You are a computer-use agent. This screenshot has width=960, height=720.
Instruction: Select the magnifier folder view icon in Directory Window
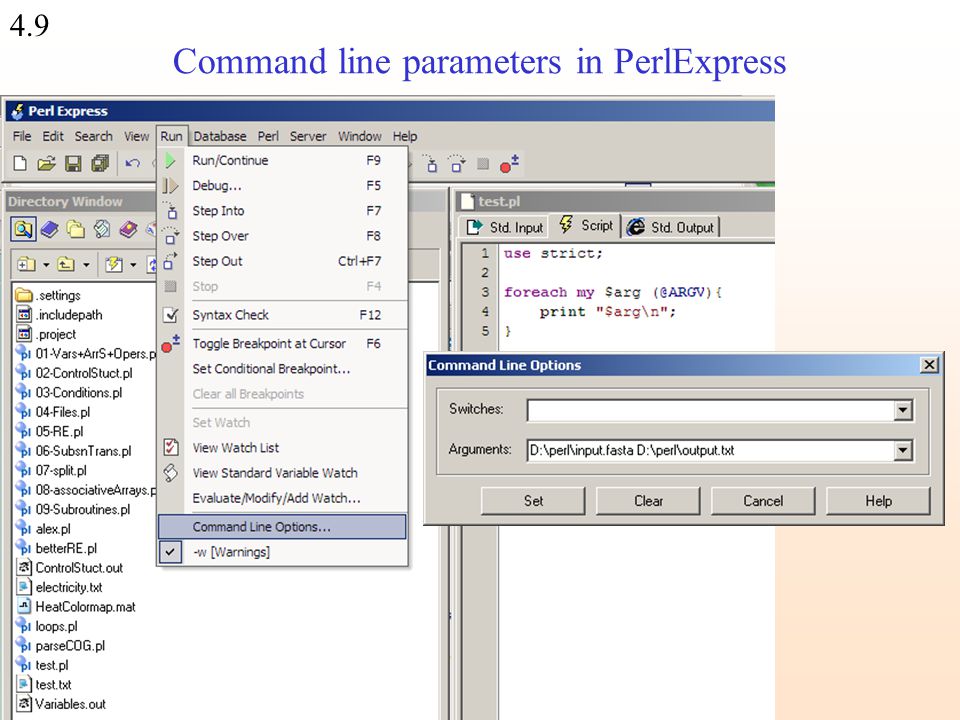coord(23,230)
